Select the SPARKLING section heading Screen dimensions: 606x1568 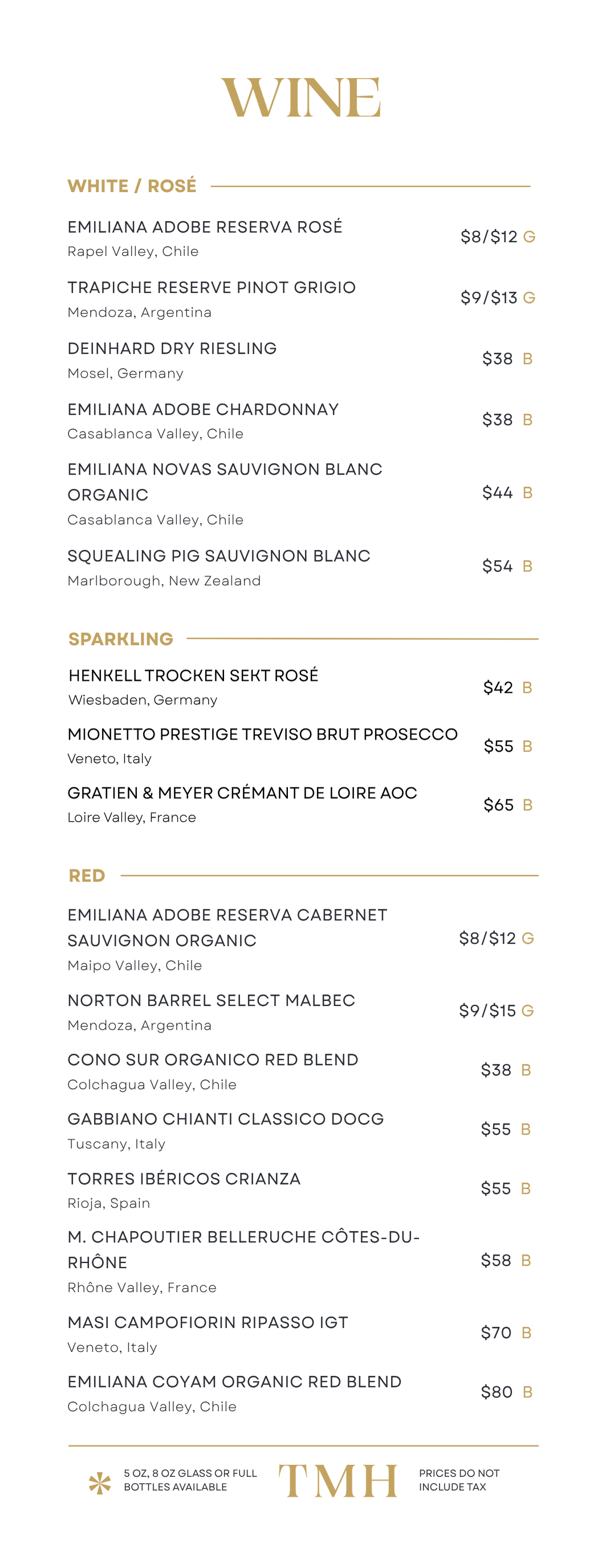[x=121, y=639]
